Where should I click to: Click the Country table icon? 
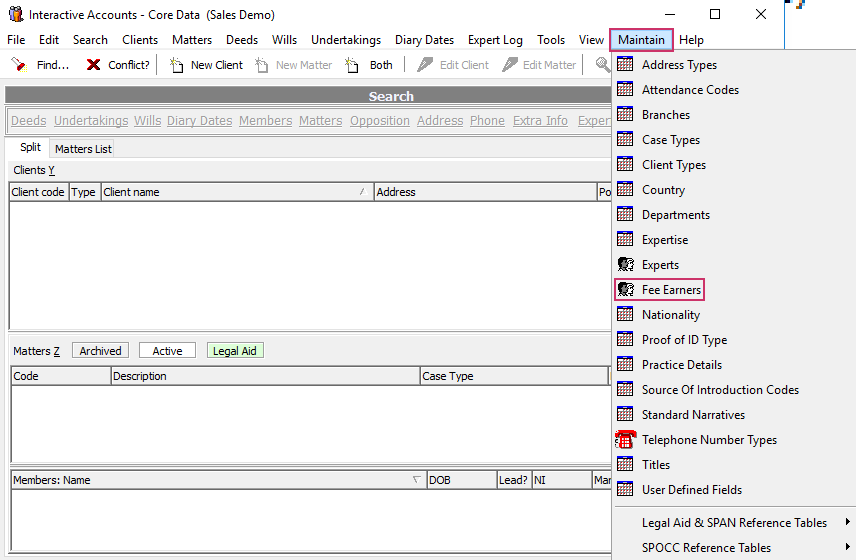coord(625,189)
